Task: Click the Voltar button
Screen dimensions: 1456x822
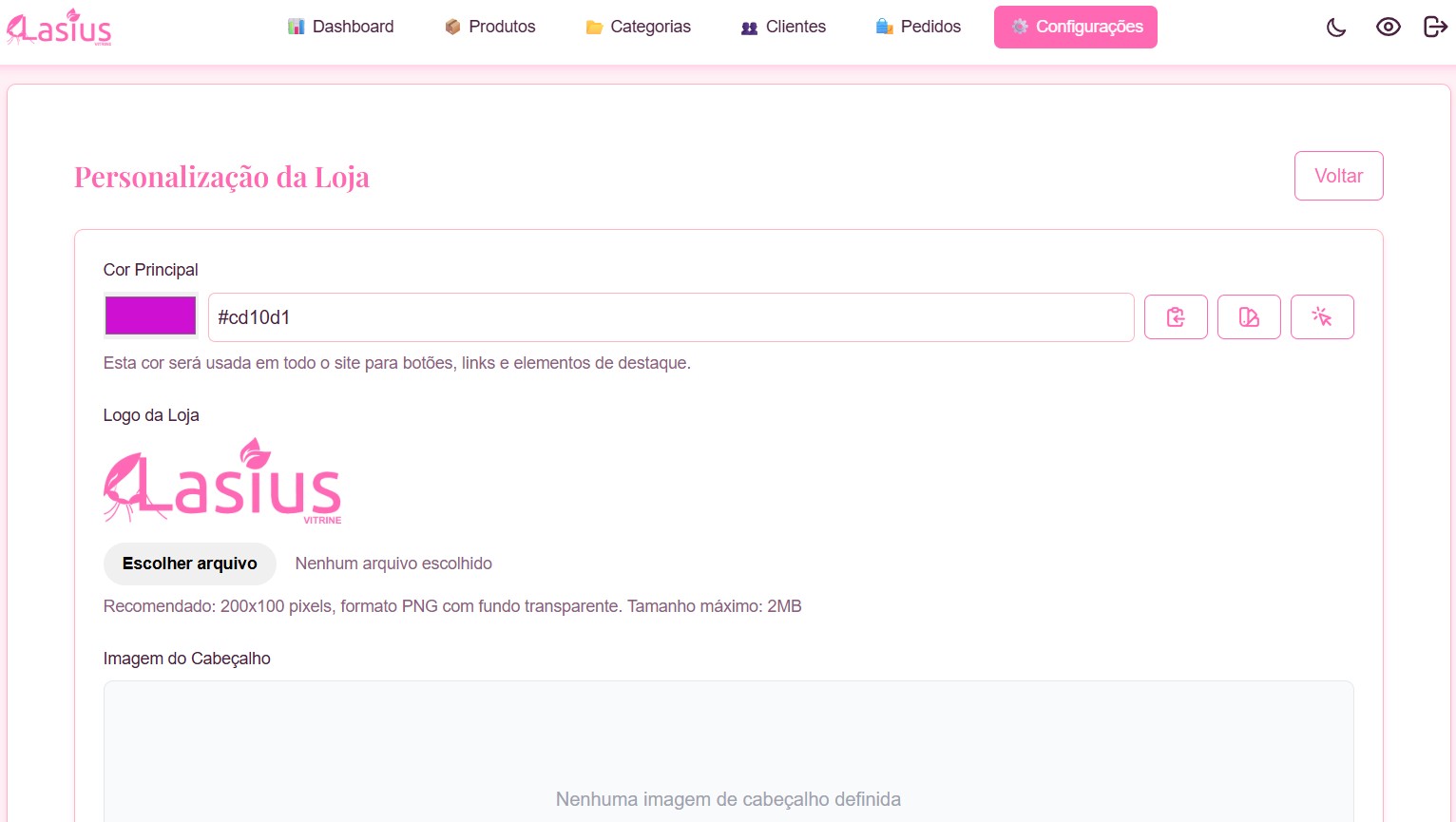Action: (x=1338, y=176)
